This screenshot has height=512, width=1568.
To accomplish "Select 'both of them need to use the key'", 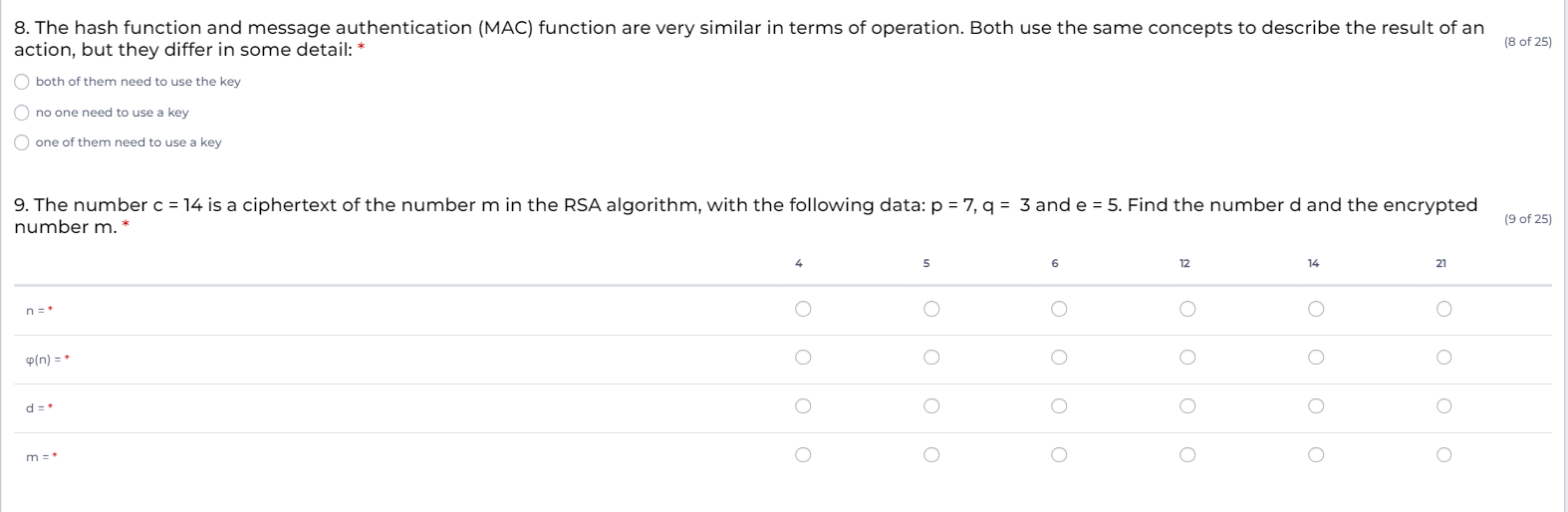I will click(22, 82).
